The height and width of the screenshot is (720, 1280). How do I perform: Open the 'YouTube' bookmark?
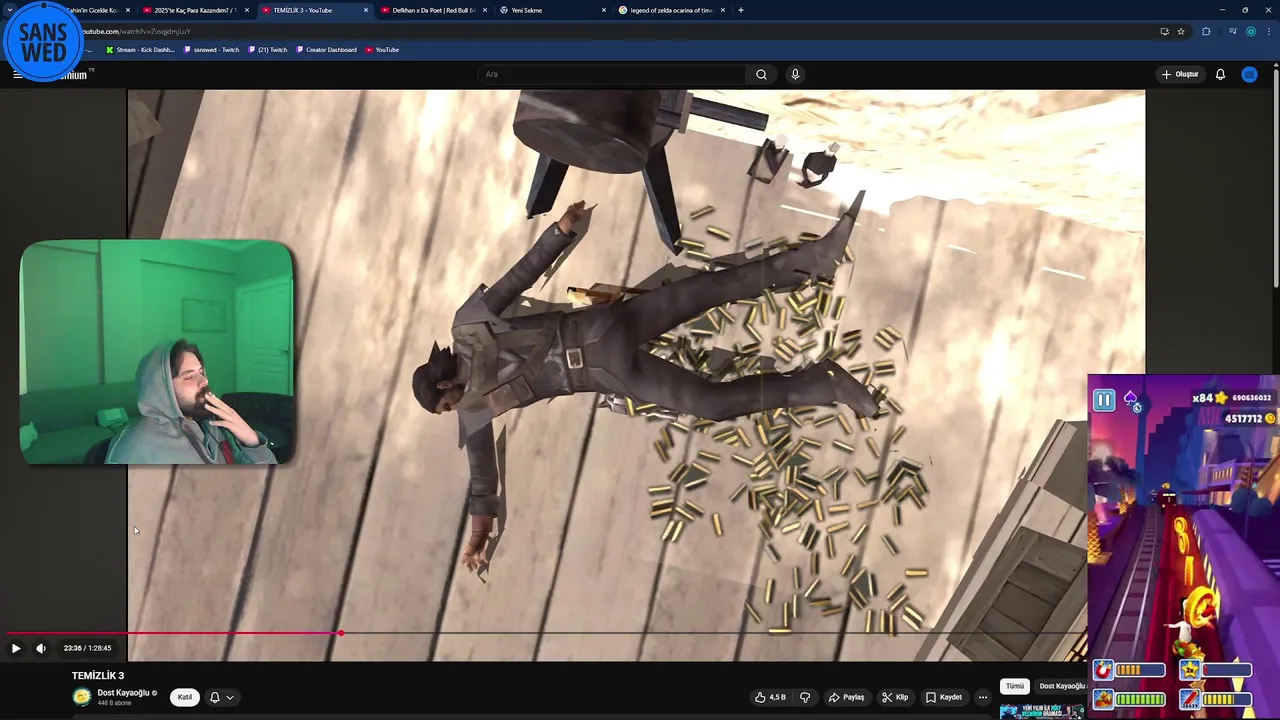(x=382, y=50)
